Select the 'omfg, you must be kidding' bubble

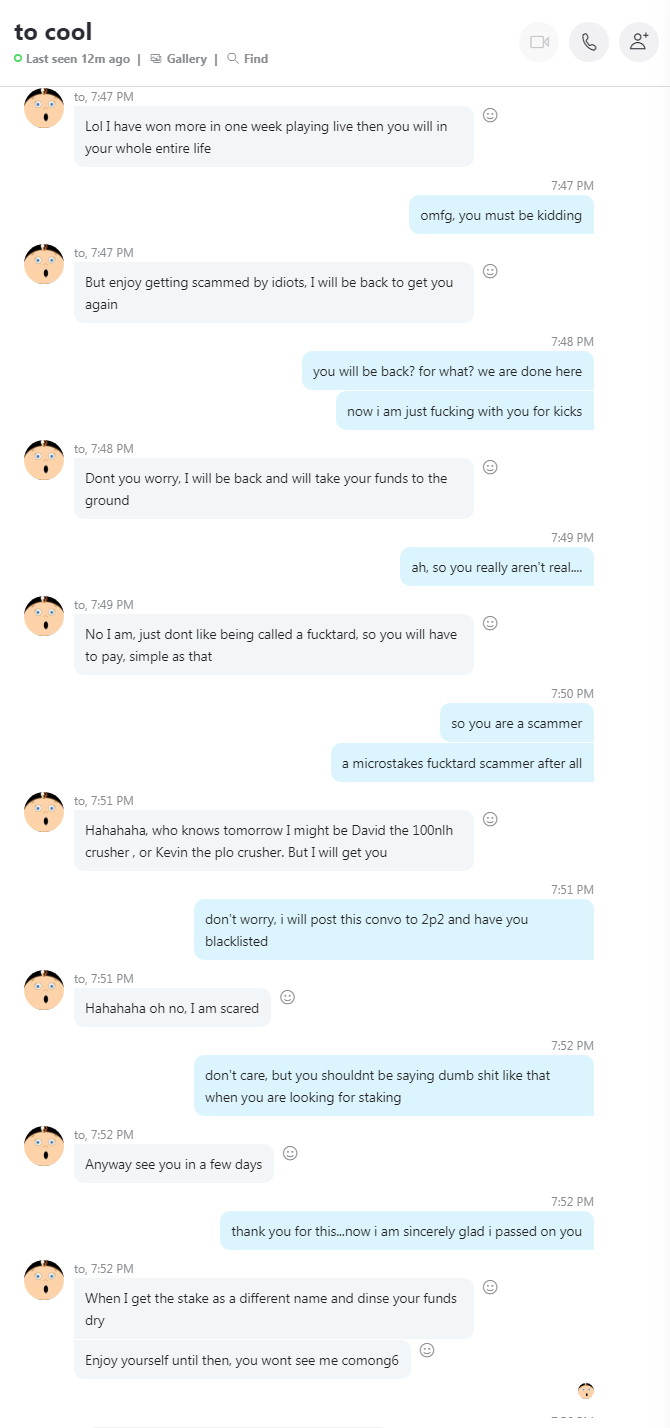501,215
